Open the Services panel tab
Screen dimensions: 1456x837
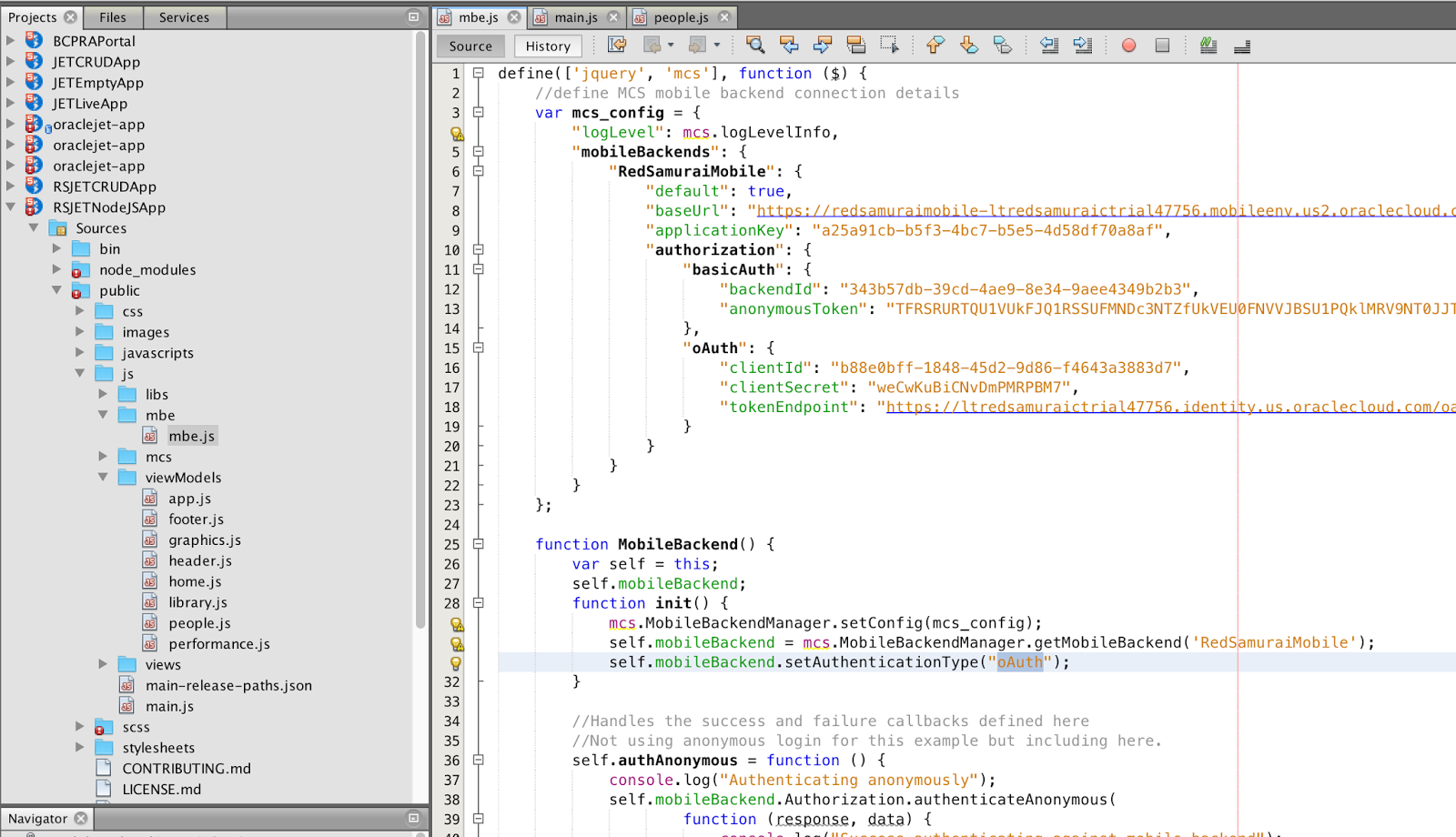tap(185, 16)
